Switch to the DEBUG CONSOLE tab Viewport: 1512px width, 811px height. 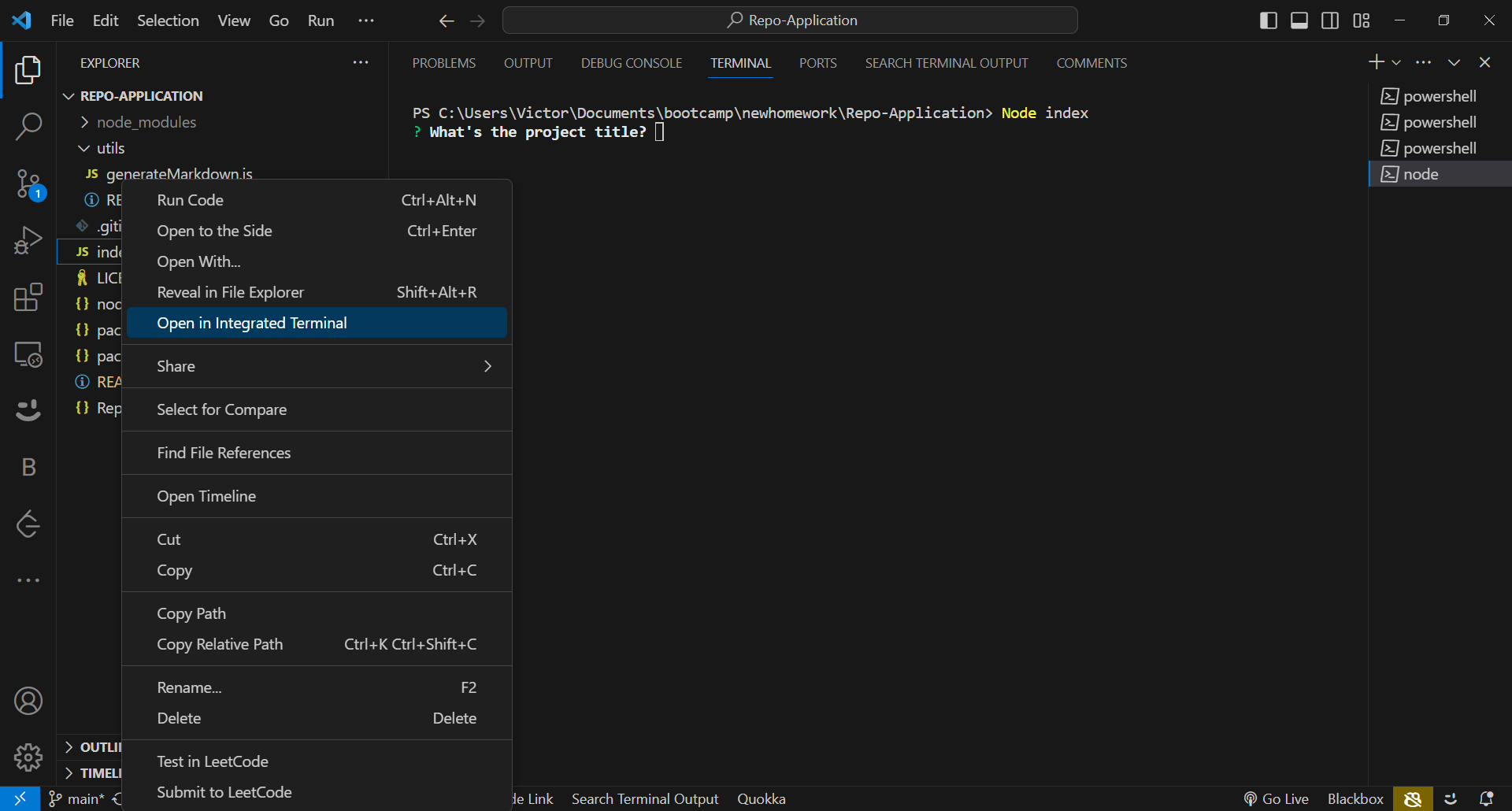(631, 63)
